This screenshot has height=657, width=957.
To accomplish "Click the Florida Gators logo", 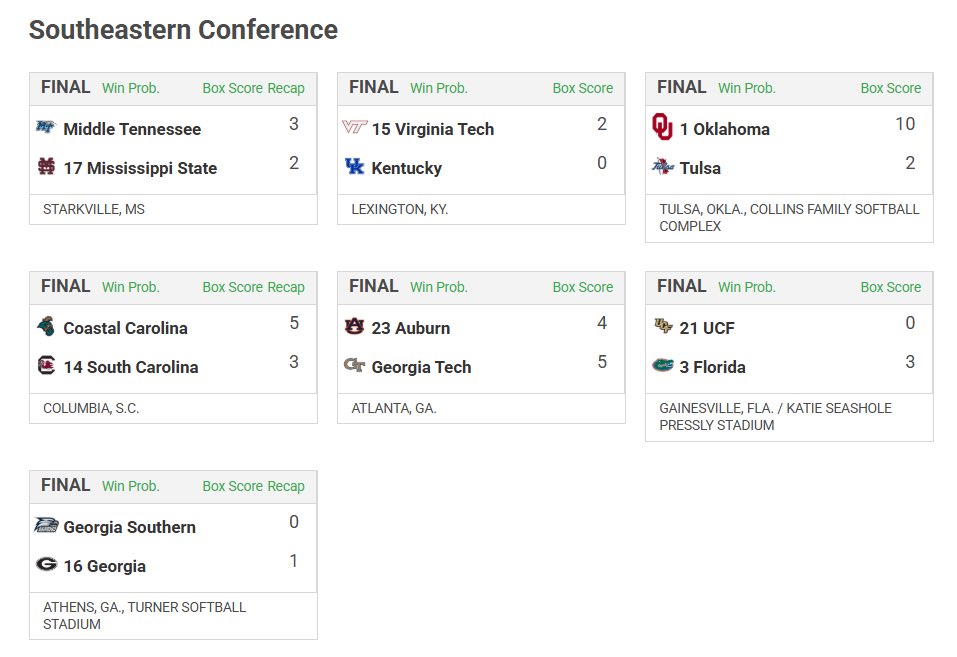I will (663, 365).
